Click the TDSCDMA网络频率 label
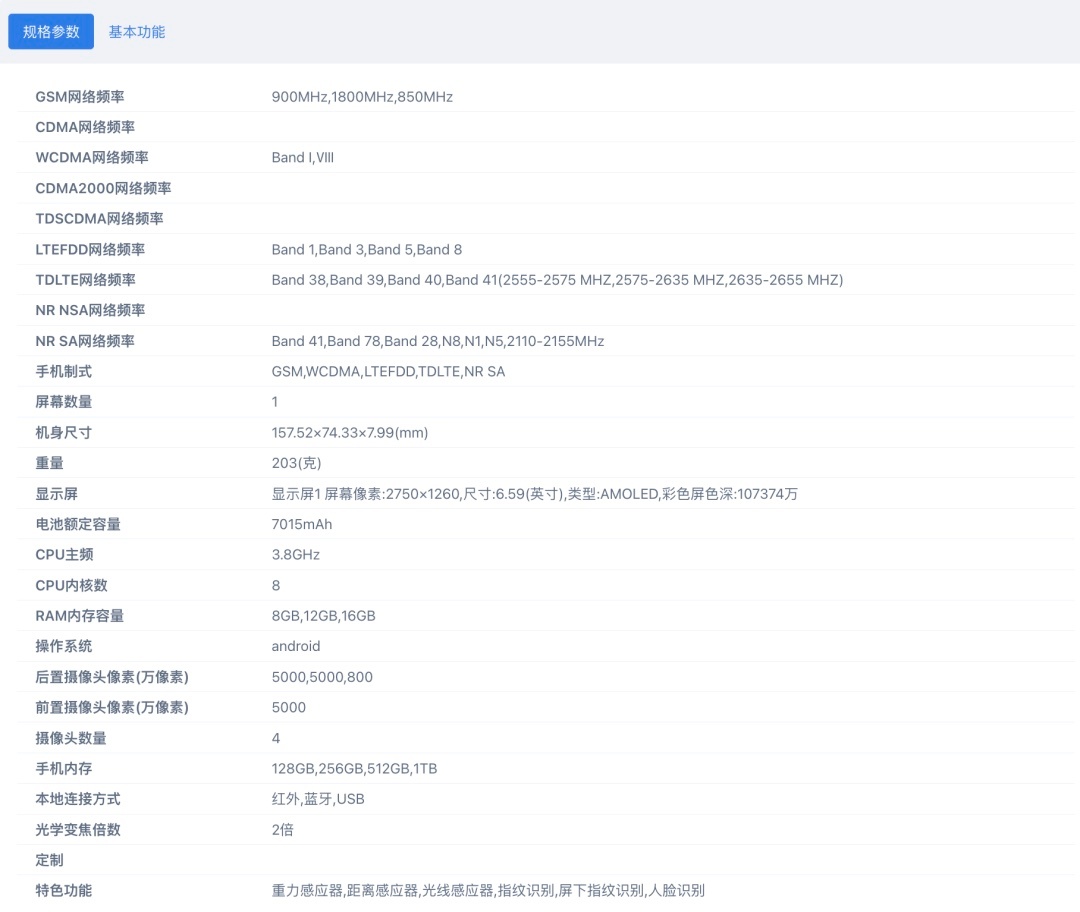Screen dimensions: 1080x912 tap(99, 219)
